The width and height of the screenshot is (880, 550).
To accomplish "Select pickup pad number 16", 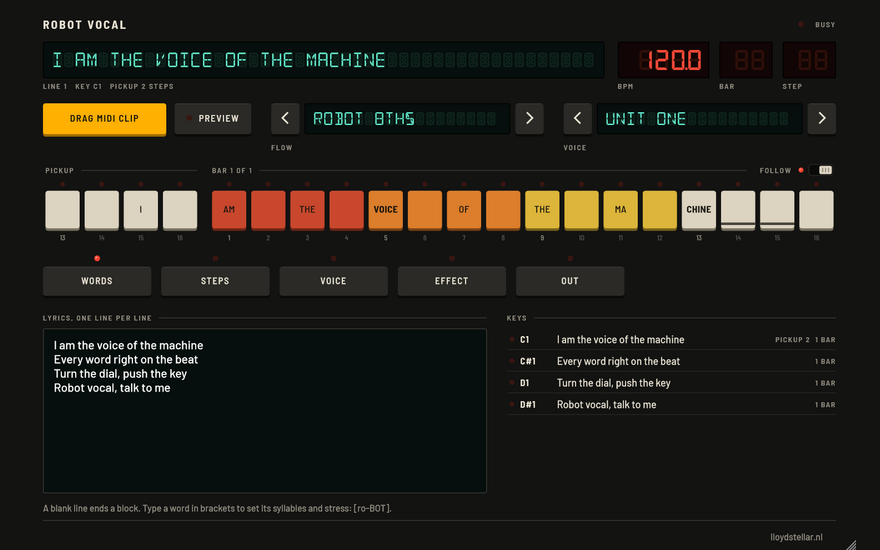I will (180, 210).
